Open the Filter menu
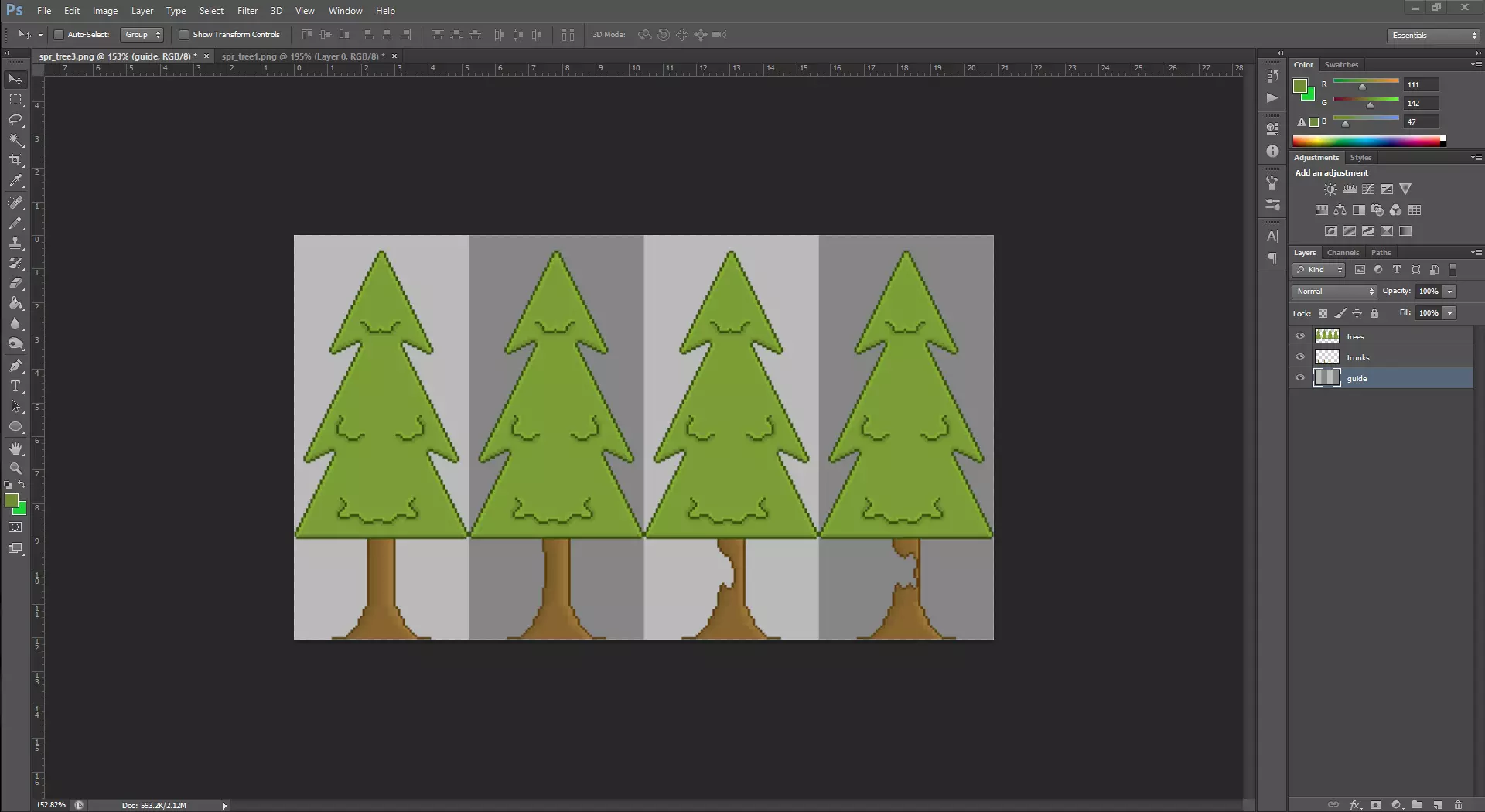Image resolution: width=1485 pixels, height=812 pixels. click(x=247, y=11)
